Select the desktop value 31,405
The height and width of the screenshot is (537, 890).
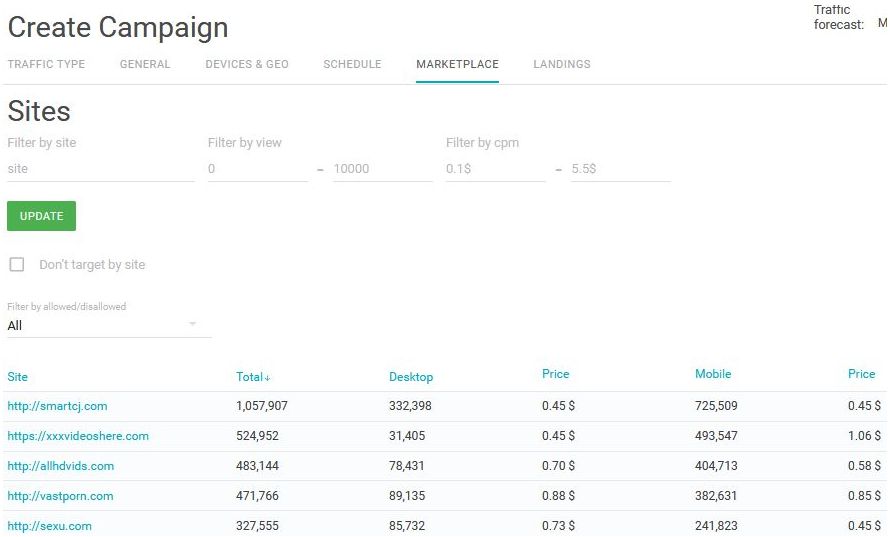tap(407, 436)
